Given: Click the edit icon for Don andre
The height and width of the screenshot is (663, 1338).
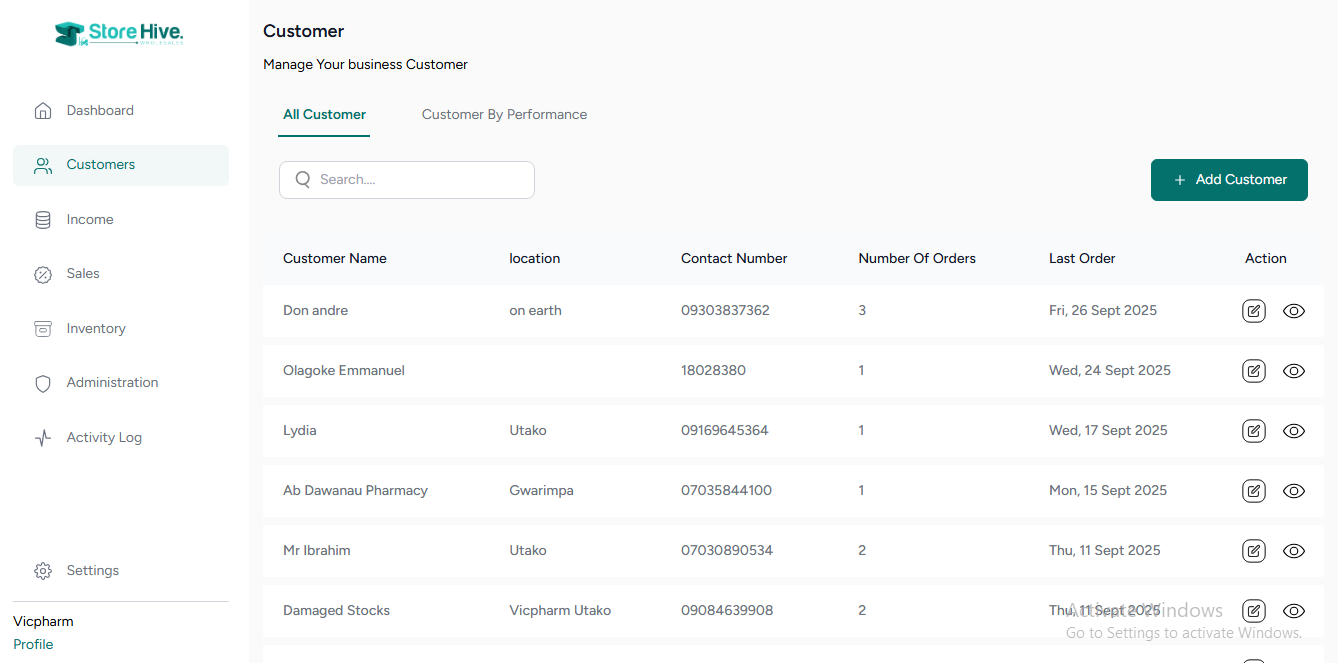Looking at the screenshot, I should click(1253, 311).
